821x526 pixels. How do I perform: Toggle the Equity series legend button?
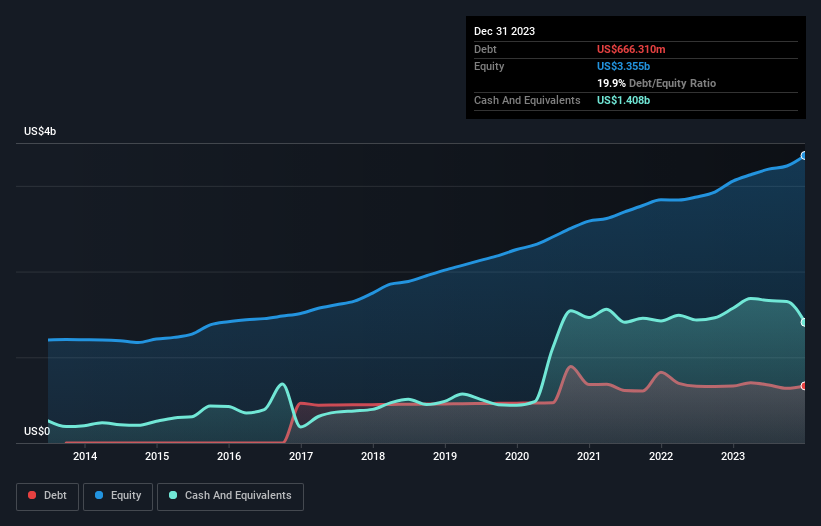[x=118, y=496]
